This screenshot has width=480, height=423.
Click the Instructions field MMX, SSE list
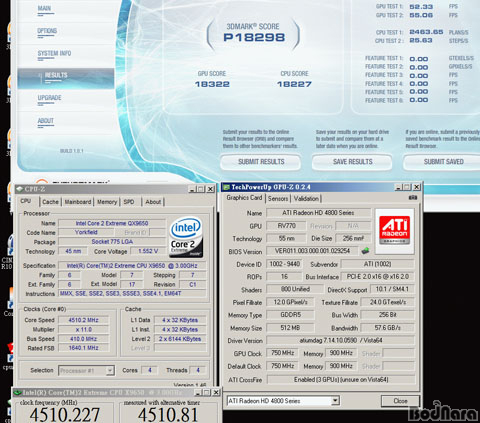132,294
